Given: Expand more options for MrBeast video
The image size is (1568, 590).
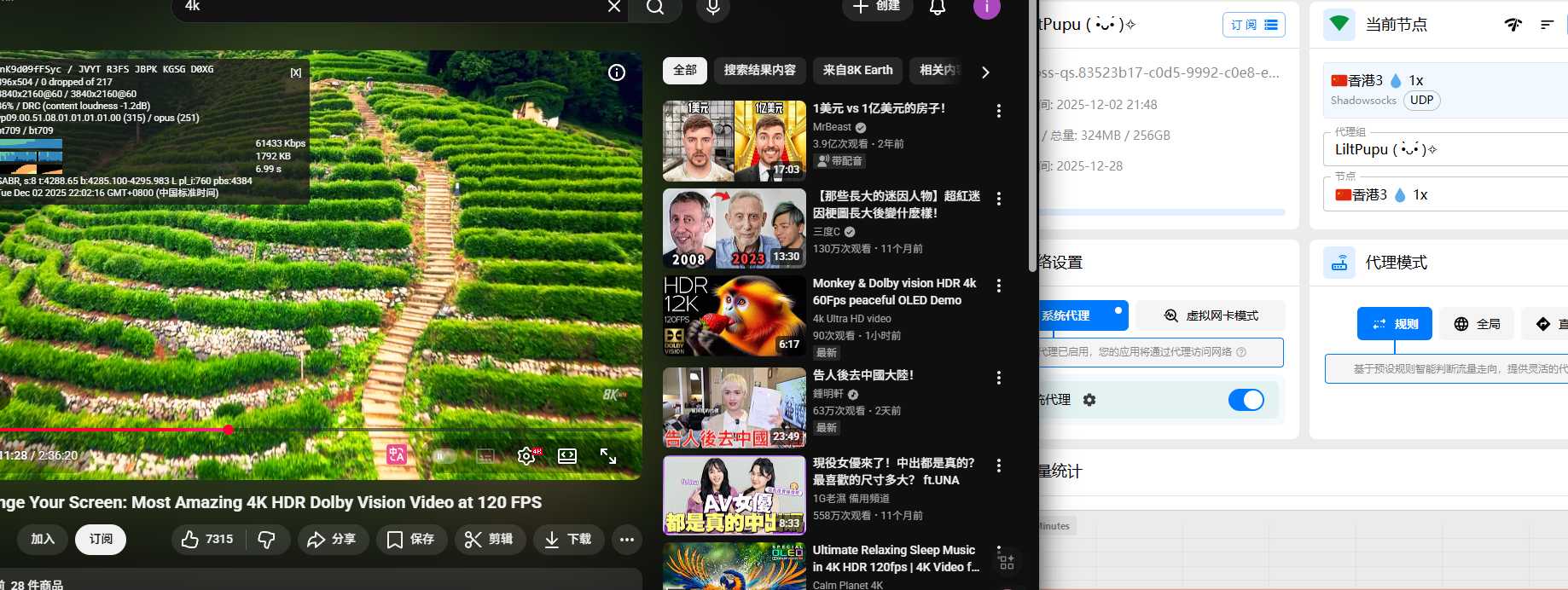Looking at the screenshot, I should (x=999, y=111).
